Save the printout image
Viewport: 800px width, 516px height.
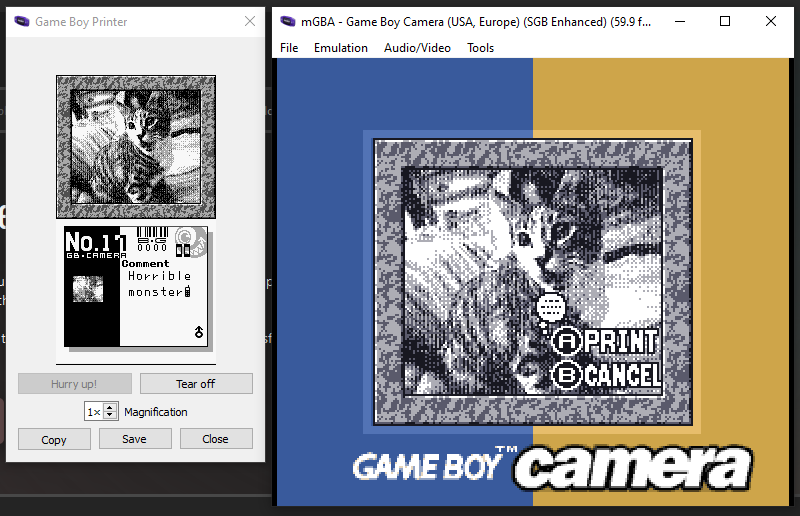click(135, 439)
